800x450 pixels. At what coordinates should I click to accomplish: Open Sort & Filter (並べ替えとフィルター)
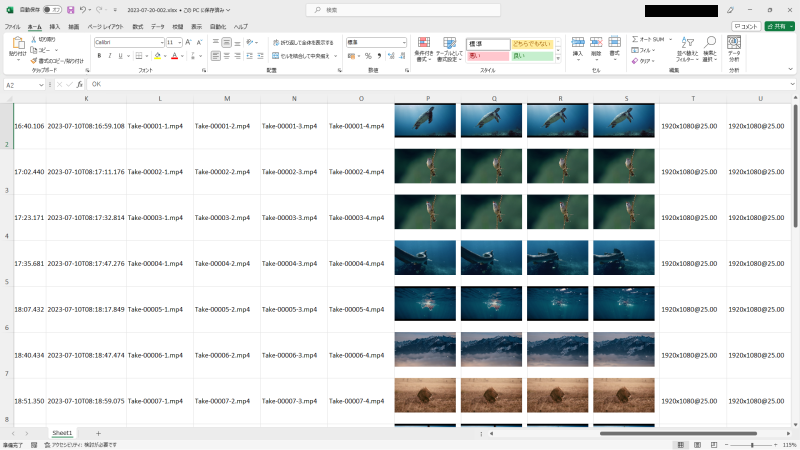pyautogui.click(x=687, y=49)
